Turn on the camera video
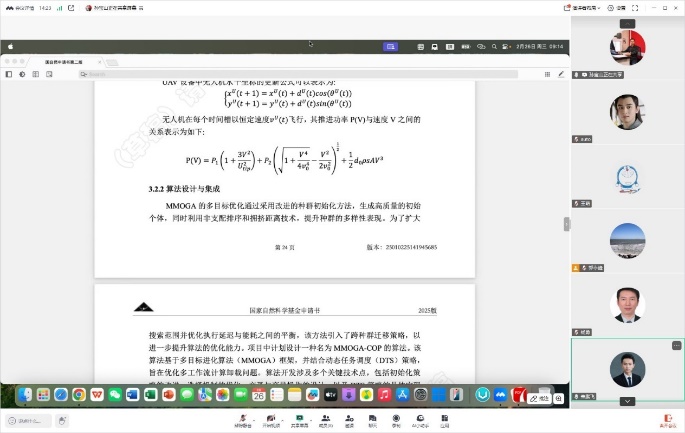This screenshot has height=433, width=685. (x=270, y=418)
